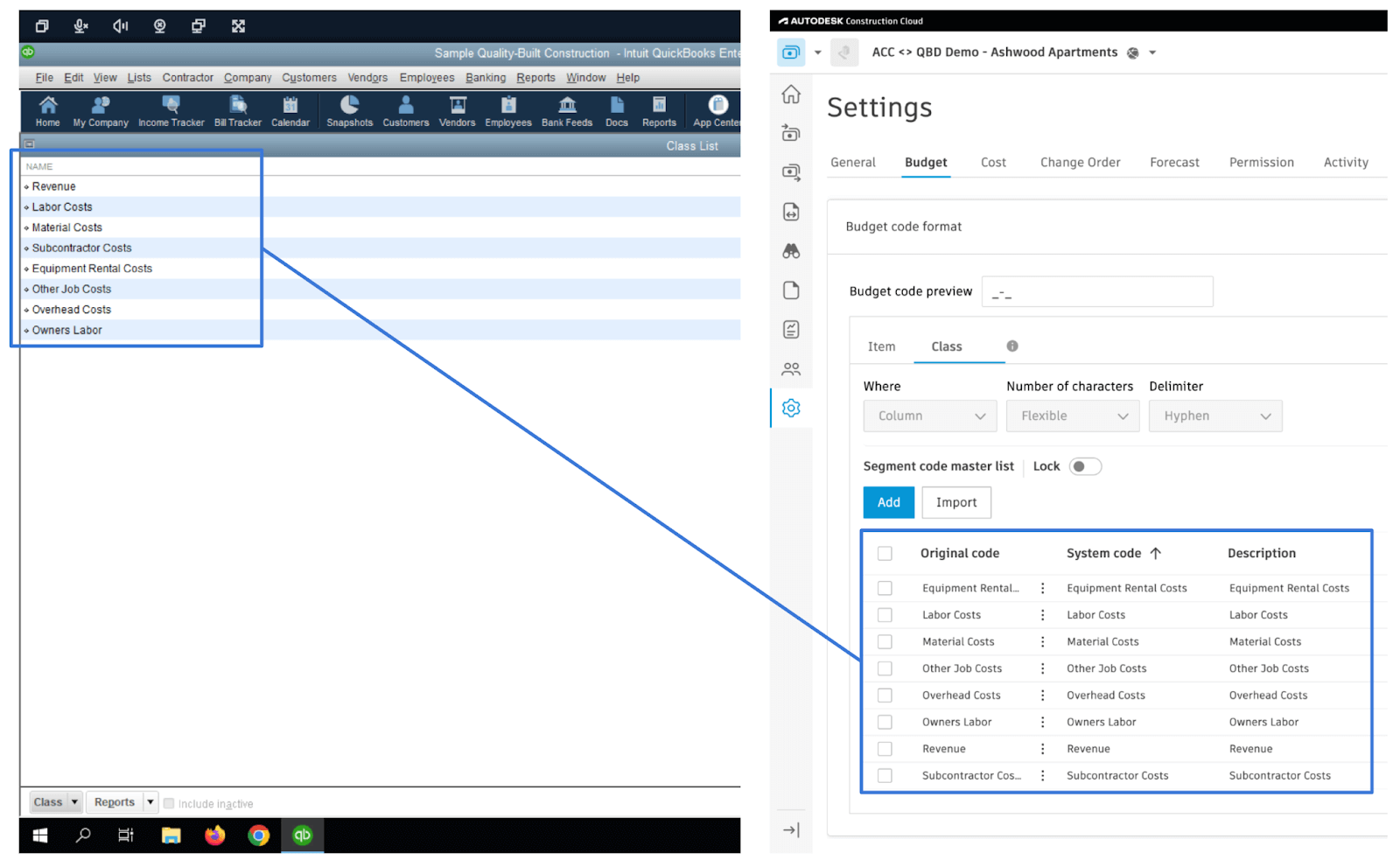The height and width of the screenshot is (867, 1400).
Task: Open the members icon in Autodesk sidebar
Action: [x=791, y=369]
